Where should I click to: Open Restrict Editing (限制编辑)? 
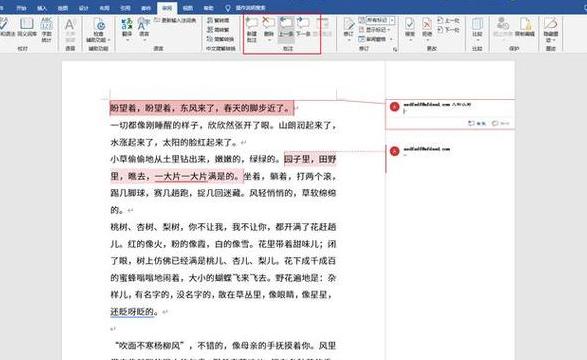pos(525,27)
